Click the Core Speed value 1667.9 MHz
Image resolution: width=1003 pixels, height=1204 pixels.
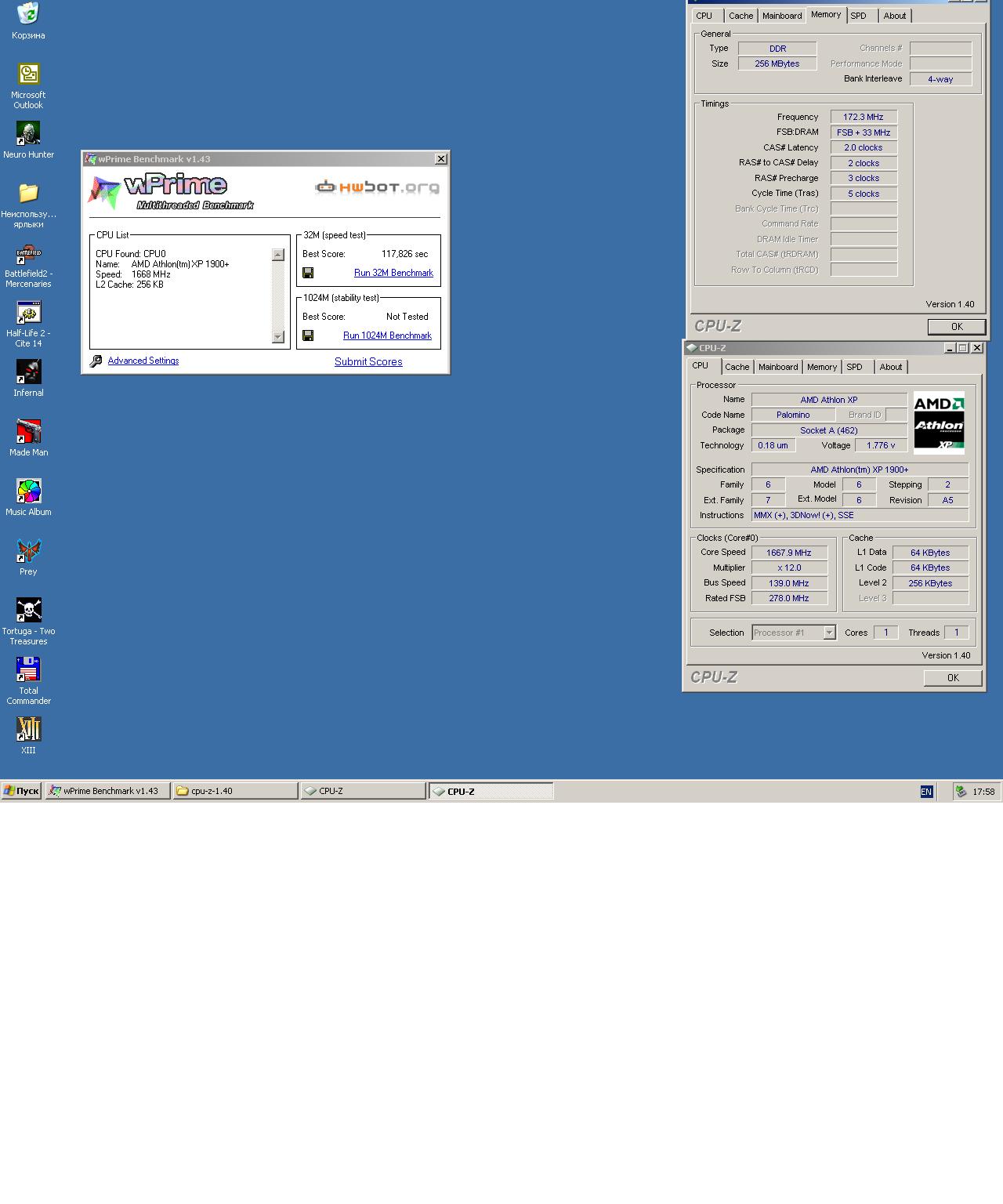789,553
